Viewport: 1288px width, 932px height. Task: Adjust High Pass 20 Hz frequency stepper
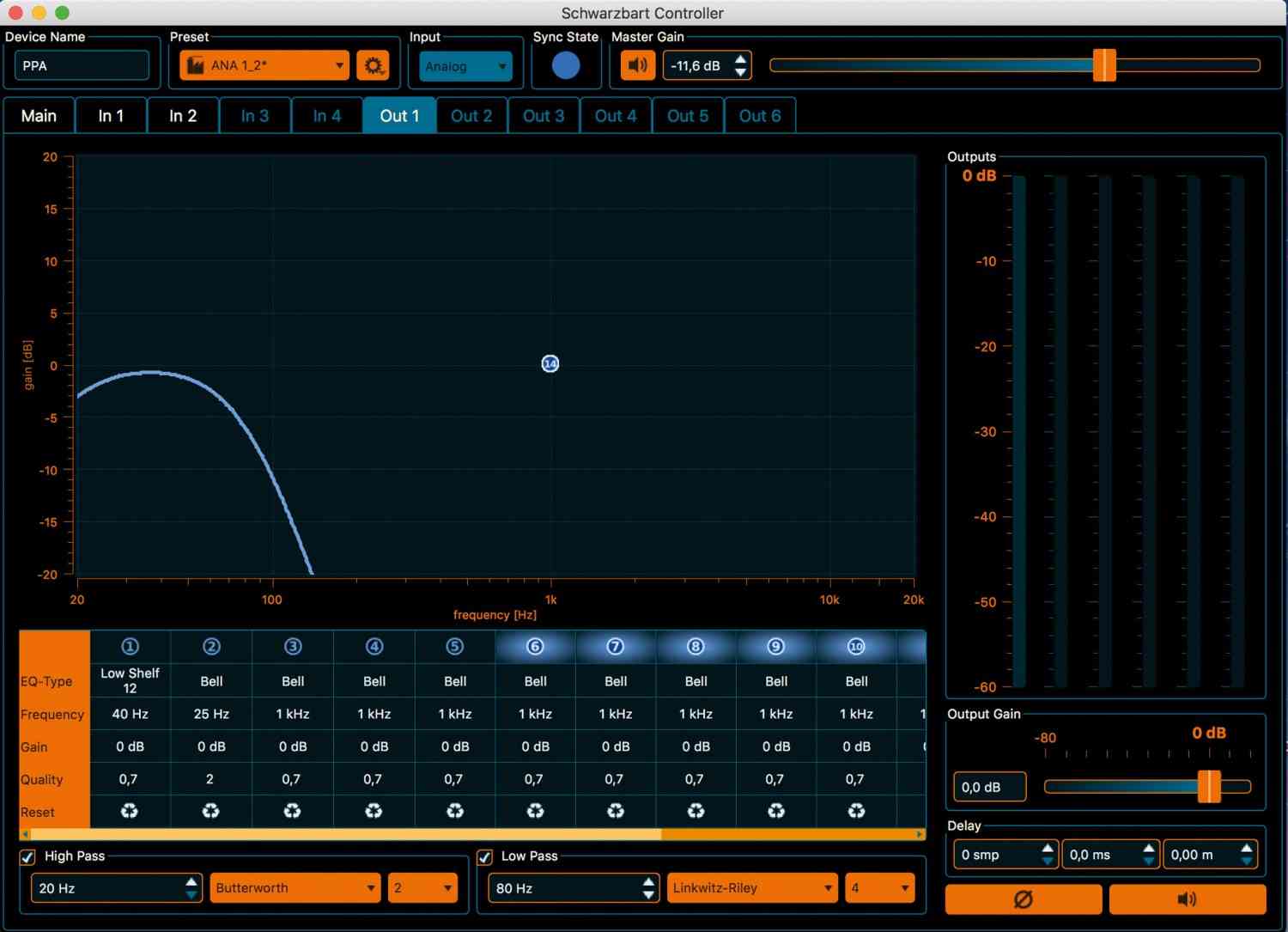191,888
